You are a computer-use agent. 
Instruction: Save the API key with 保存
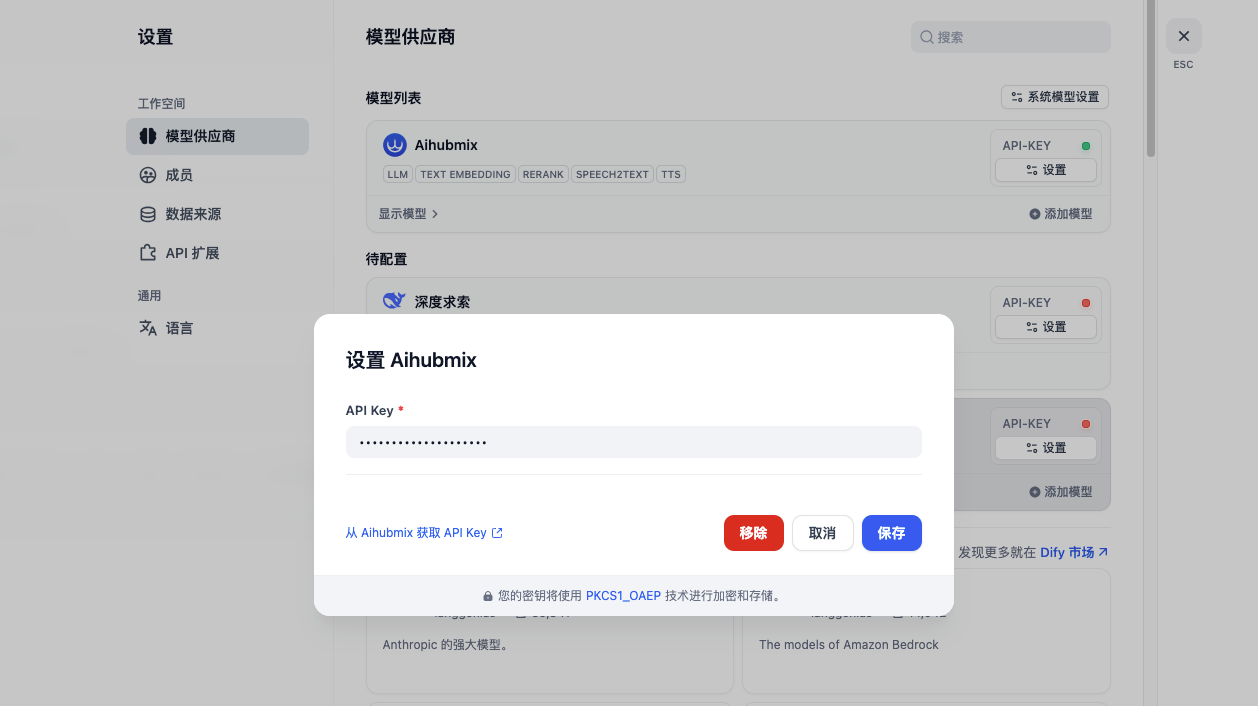tap(892, 533)
